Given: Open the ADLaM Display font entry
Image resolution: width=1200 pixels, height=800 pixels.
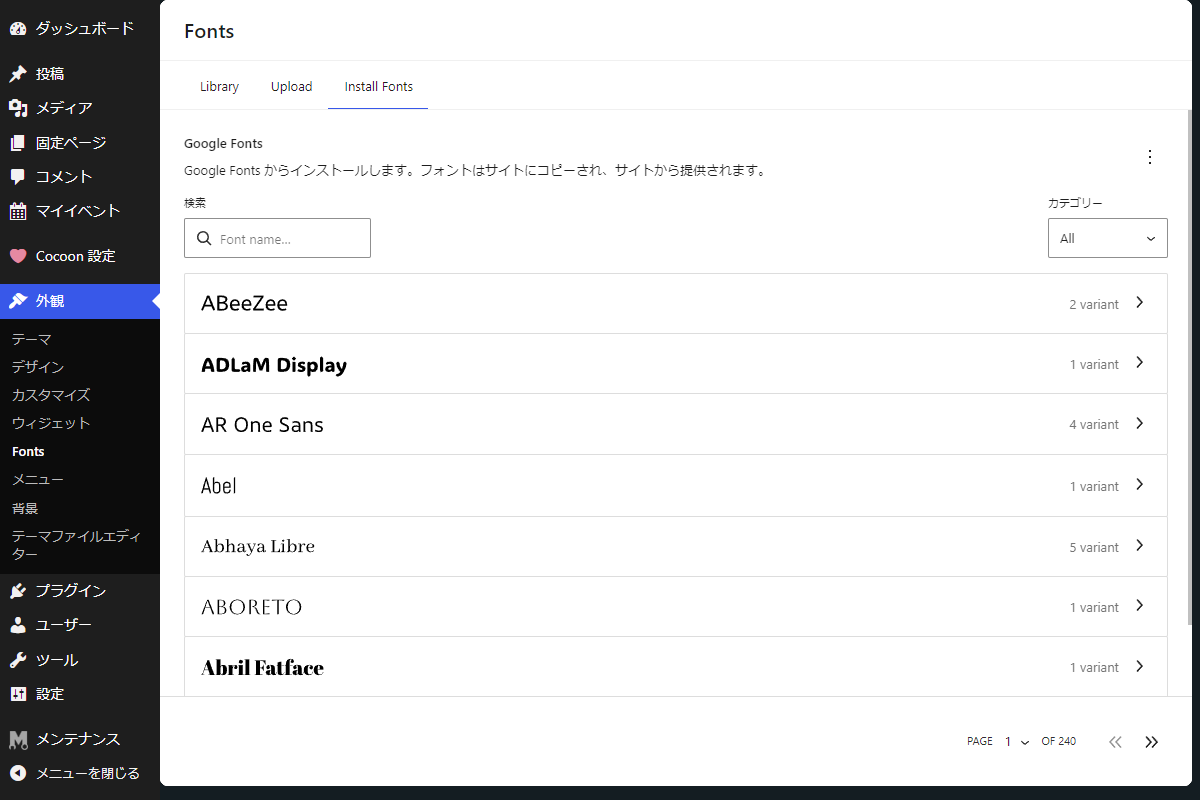Looking at the screenshot, I should [x=675, y=364].
